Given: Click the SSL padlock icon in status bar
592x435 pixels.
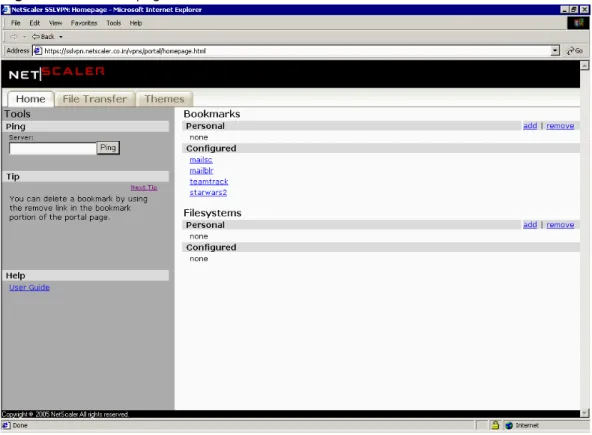Looking at the screenshot, I should (x=495, y=425).
